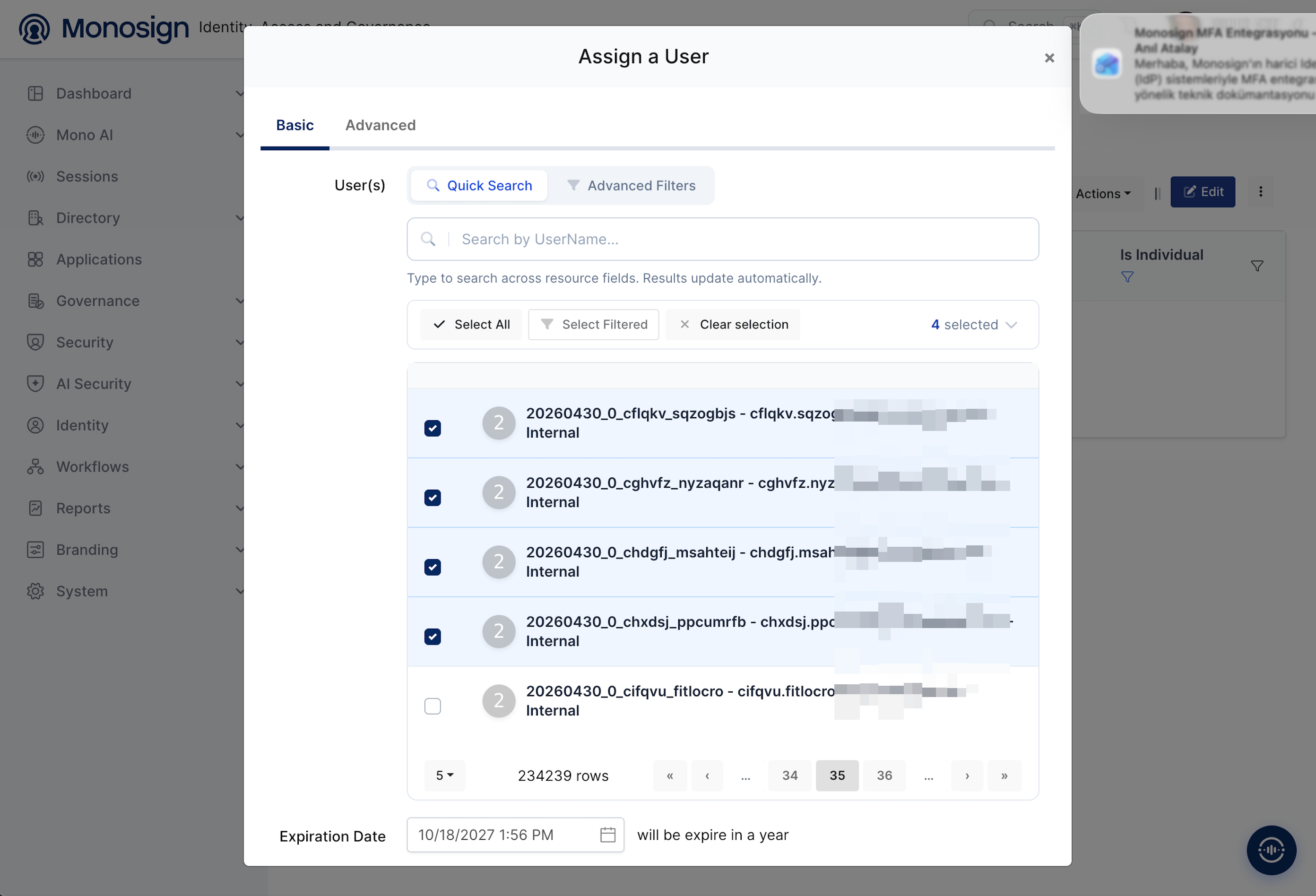Click the Search by UserName field
The width and height of the screenshot is (1316, 896).
coord(723,239)
